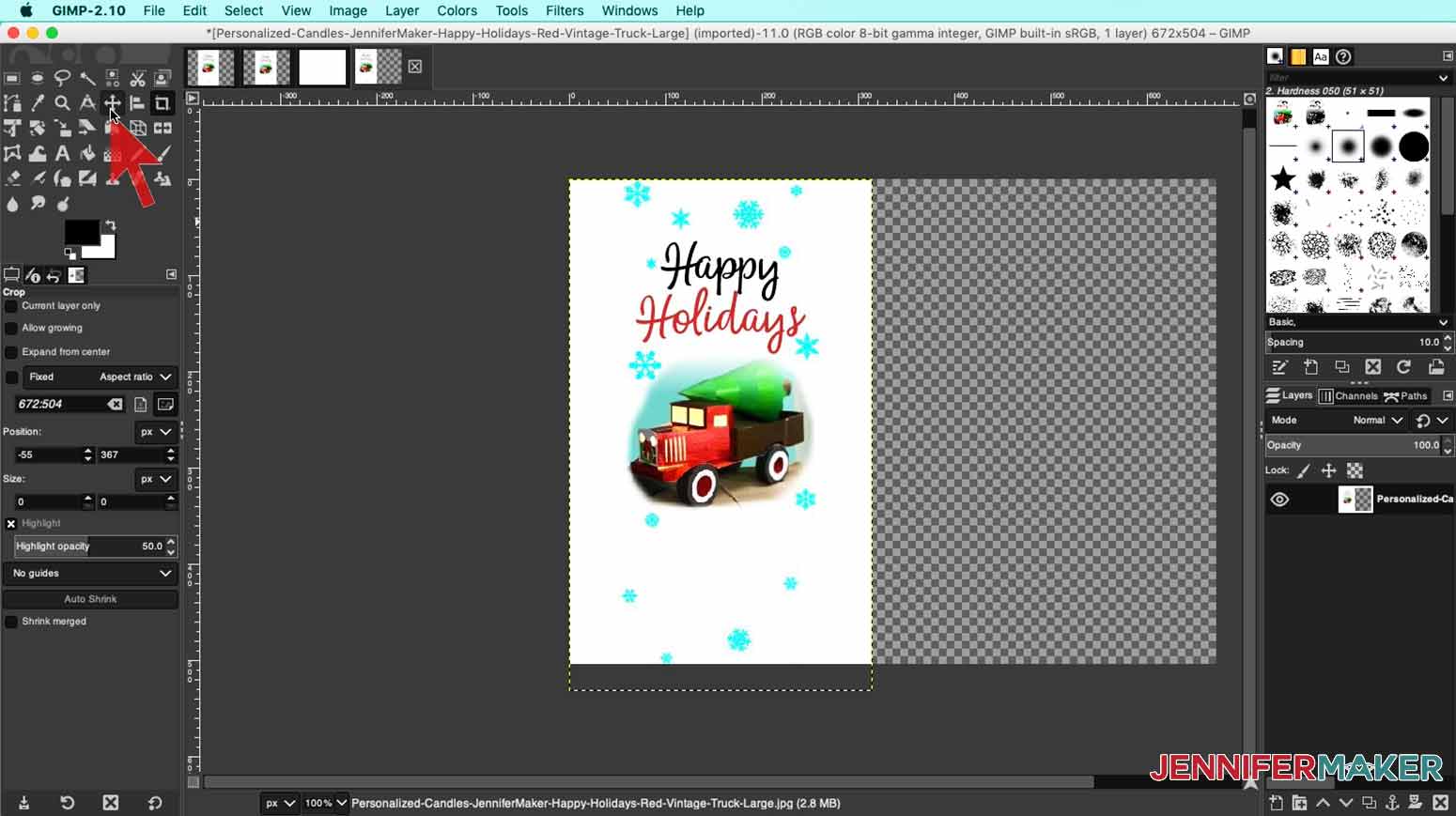Open Position units px dropdown
1456x816 pixels.
pos(156,432)
